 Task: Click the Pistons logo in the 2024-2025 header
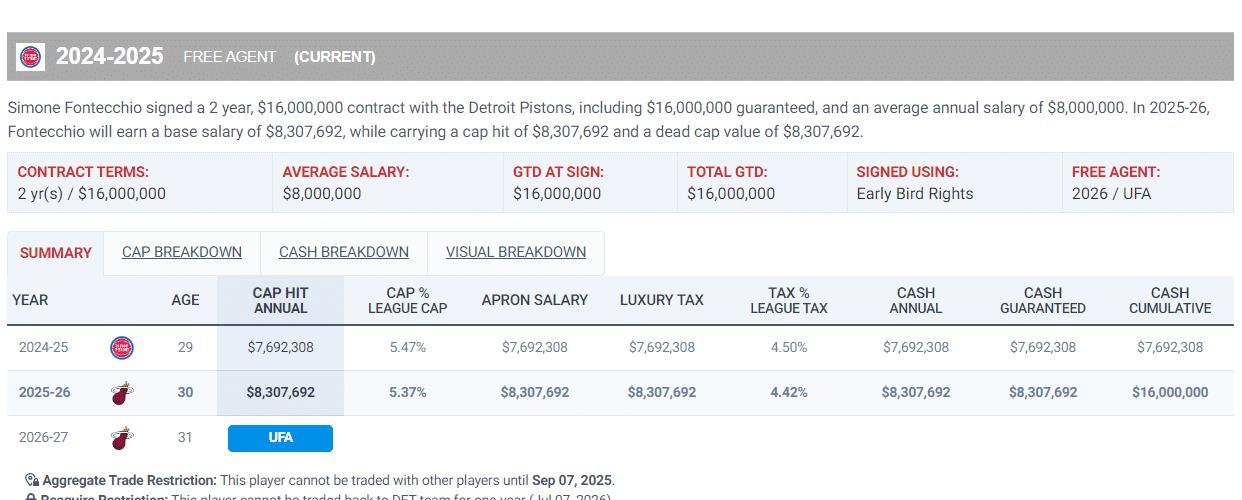coord(31,57)
